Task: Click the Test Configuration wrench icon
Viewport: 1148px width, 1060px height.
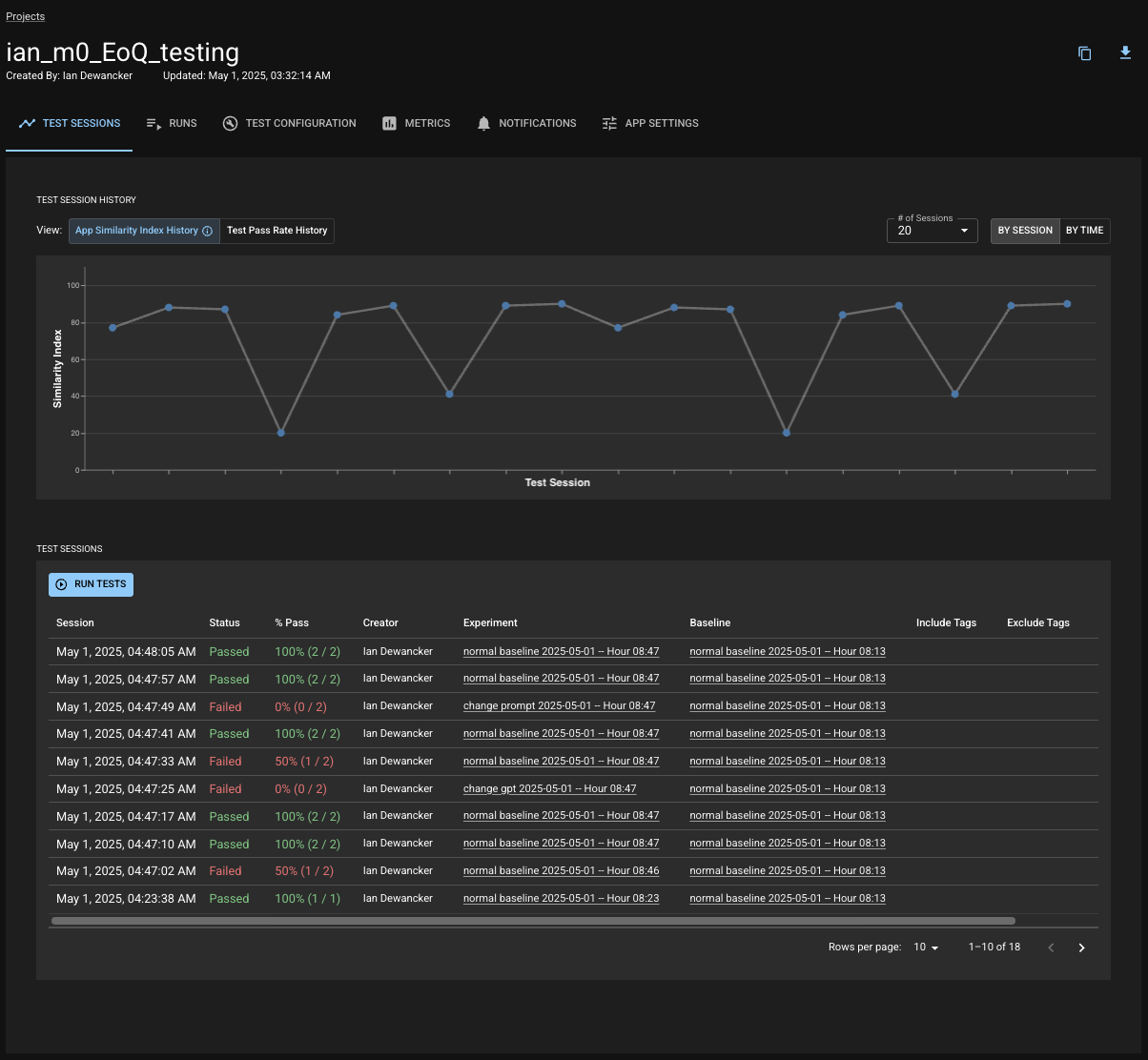Action: point(230,124)
